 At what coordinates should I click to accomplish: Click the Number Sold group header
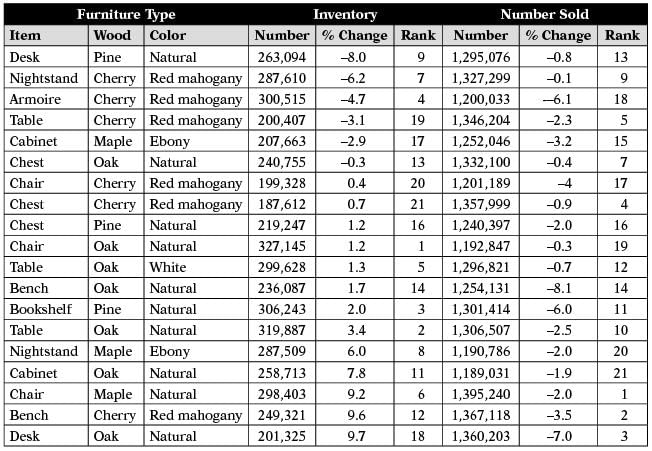544,15
